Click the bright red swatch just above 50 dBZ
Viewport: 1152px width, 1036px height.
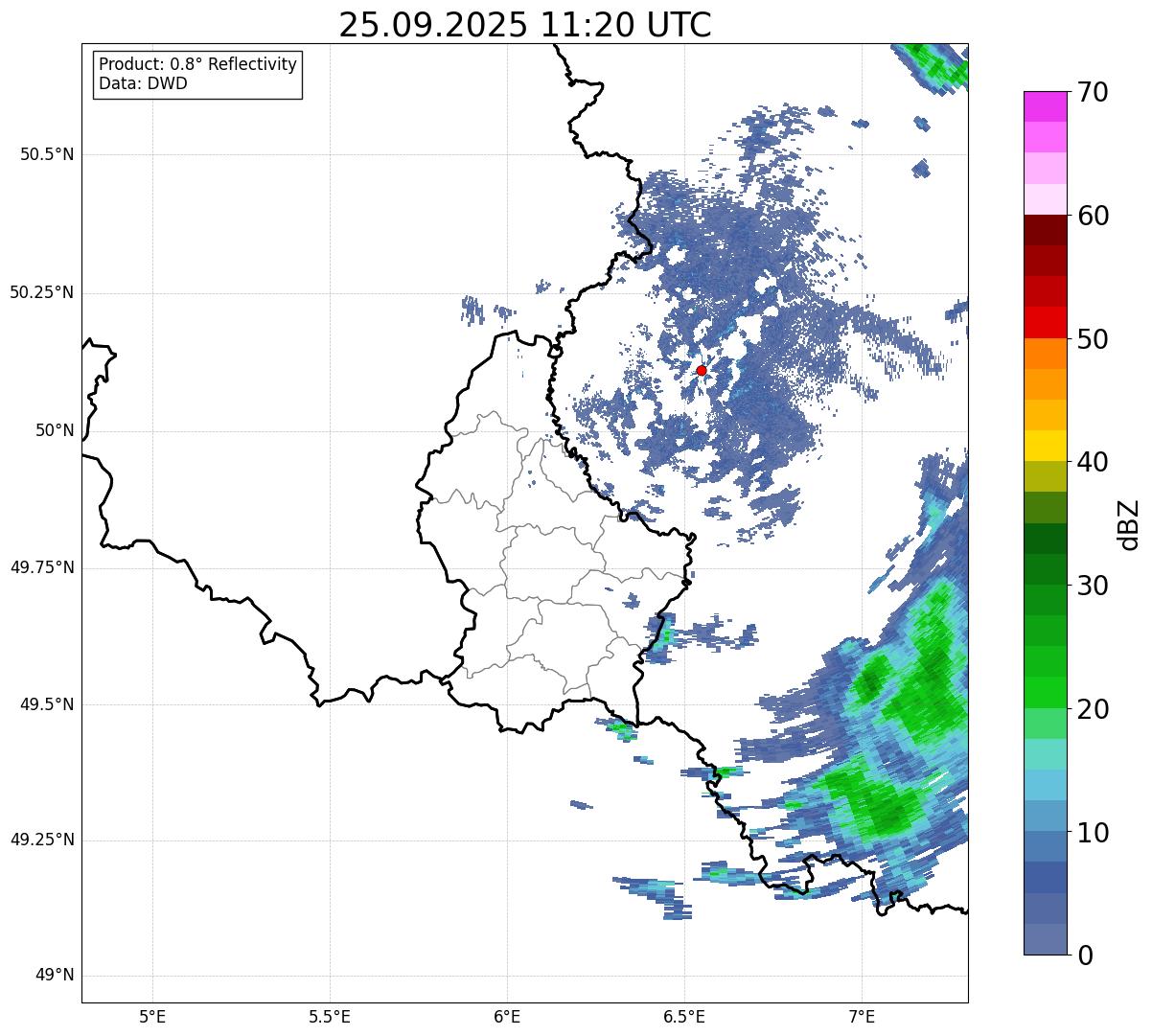1045,322
